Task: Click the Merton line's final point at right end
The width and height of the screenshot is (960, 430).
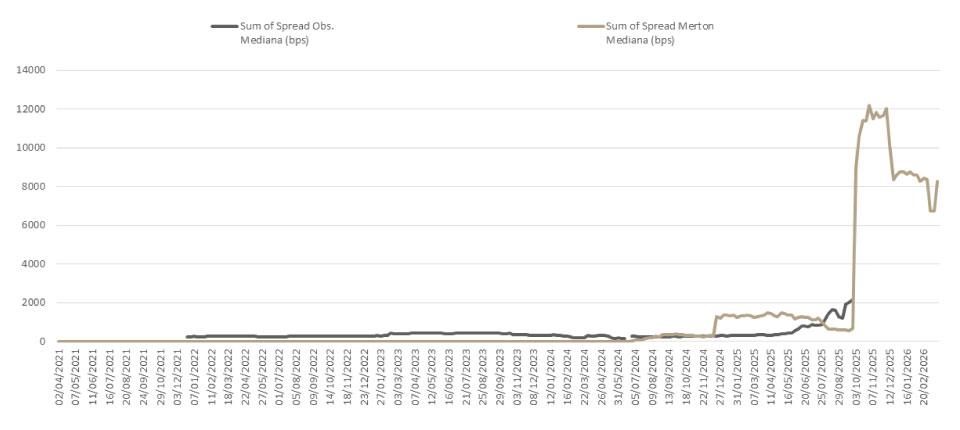Action: tap(938, 181)
